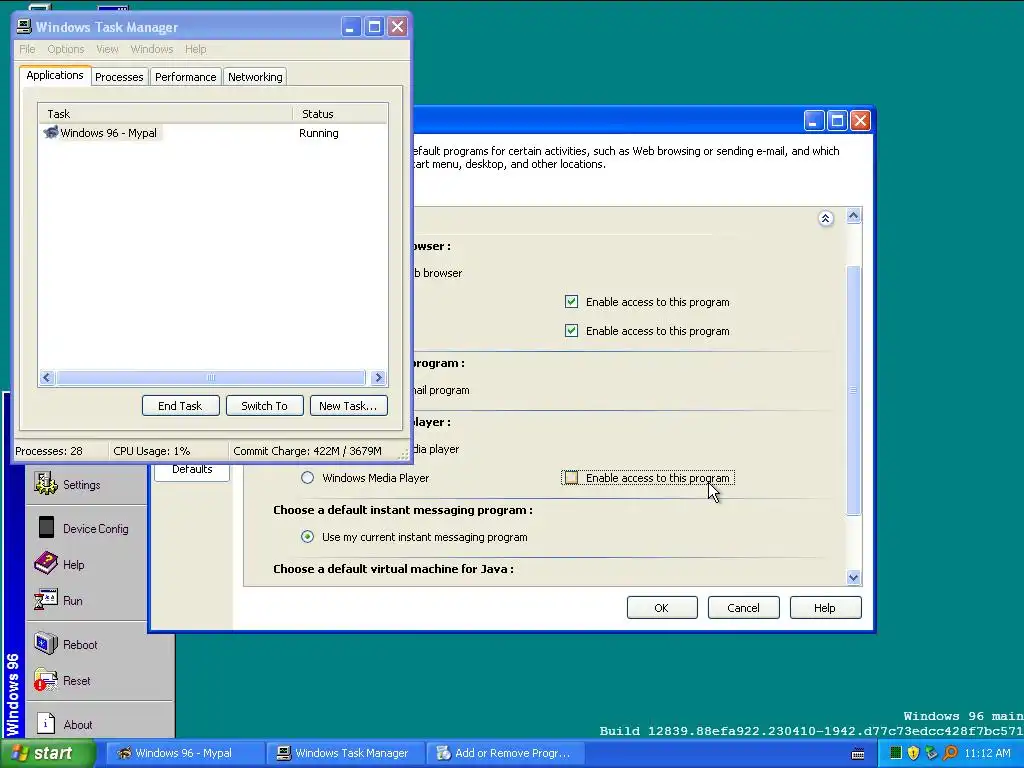Screen dimensions: 1024x768
Task: Click the Commit Charge status entry
Action: tap(307, 451)
